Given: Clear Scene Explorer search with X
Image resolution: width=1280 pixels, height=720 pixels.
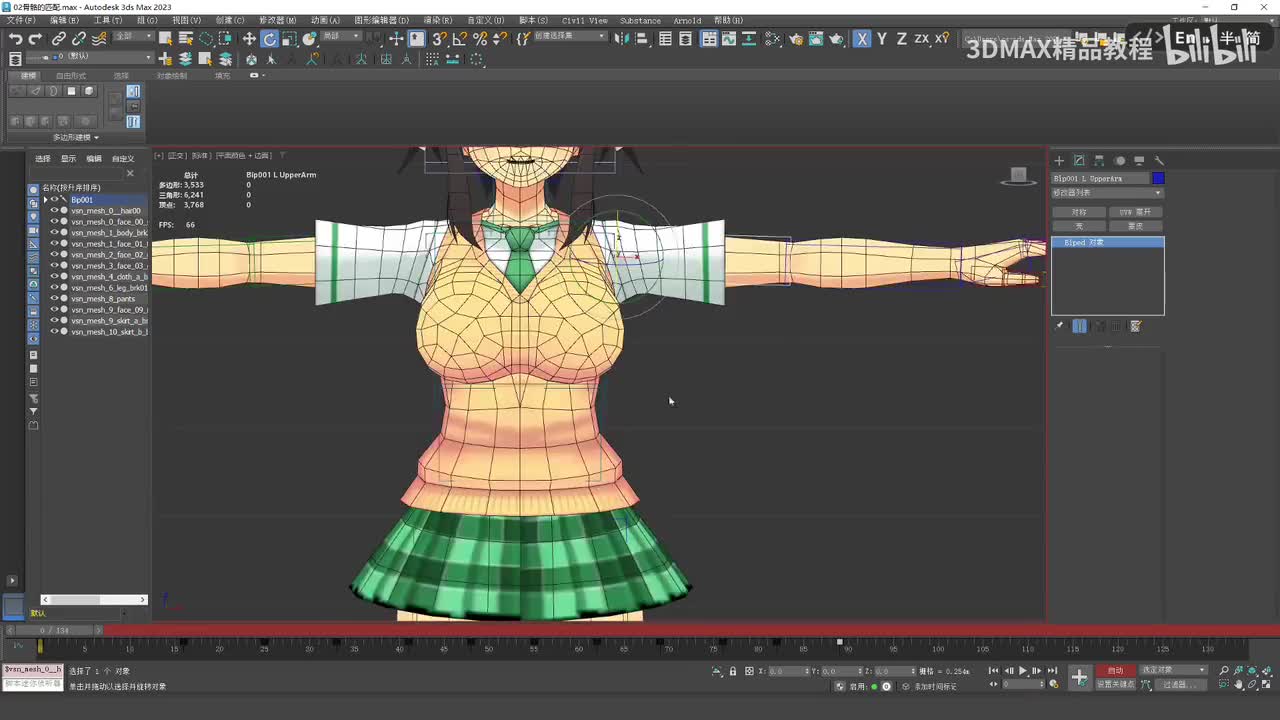Looking at the screenshot, I should pyautogui.click(x=130, y=173).
